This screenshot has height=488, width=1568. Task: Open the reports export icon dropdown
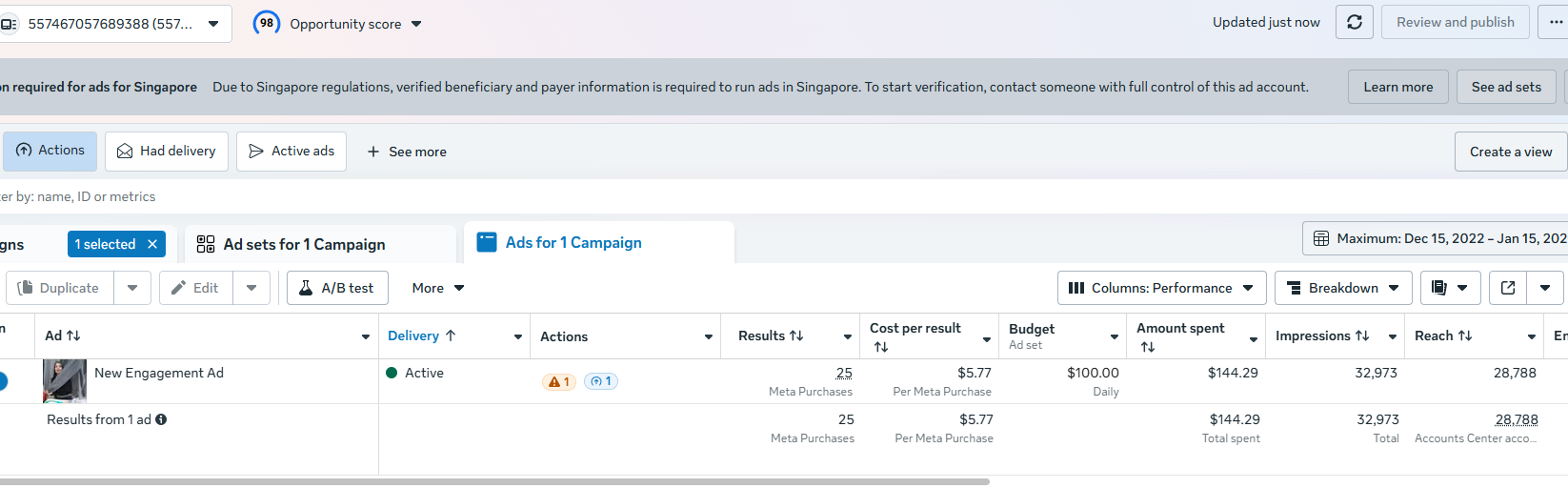[1449, 288]
